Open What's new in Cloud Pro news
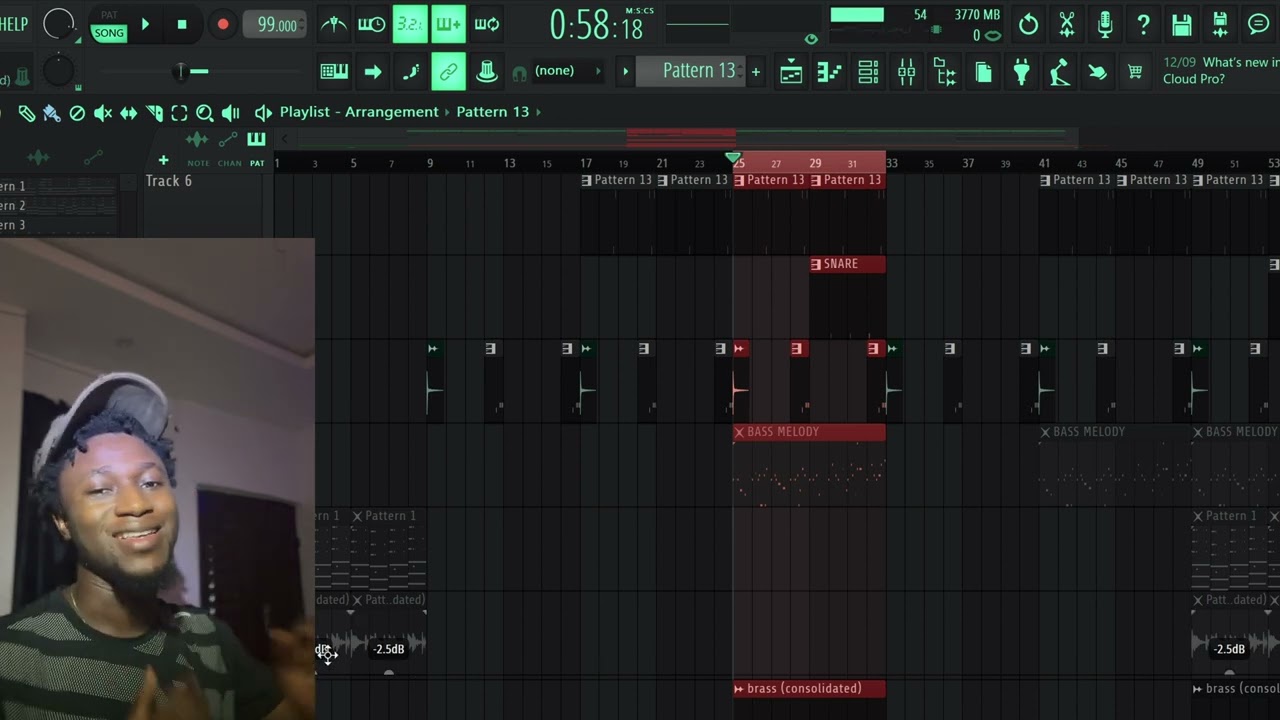The height and width of the screenshot is (720, 1280). click(x=1221, y=70)
